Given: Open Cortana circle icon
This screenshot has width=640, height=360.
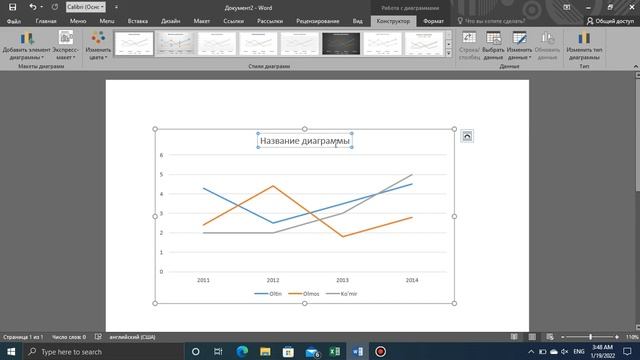Looking at the screenshot, I should pos(196,351).
